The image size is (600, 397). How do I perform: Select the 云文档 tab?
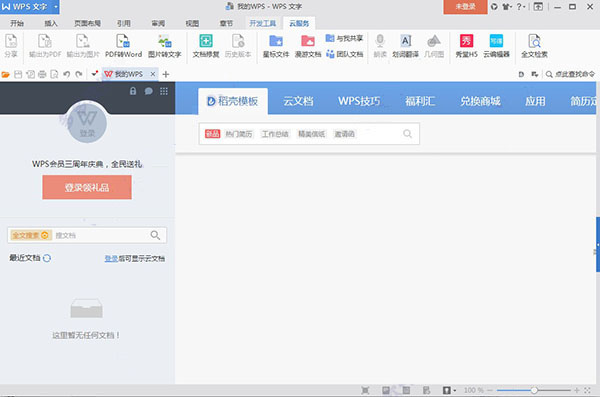point(298,101)
